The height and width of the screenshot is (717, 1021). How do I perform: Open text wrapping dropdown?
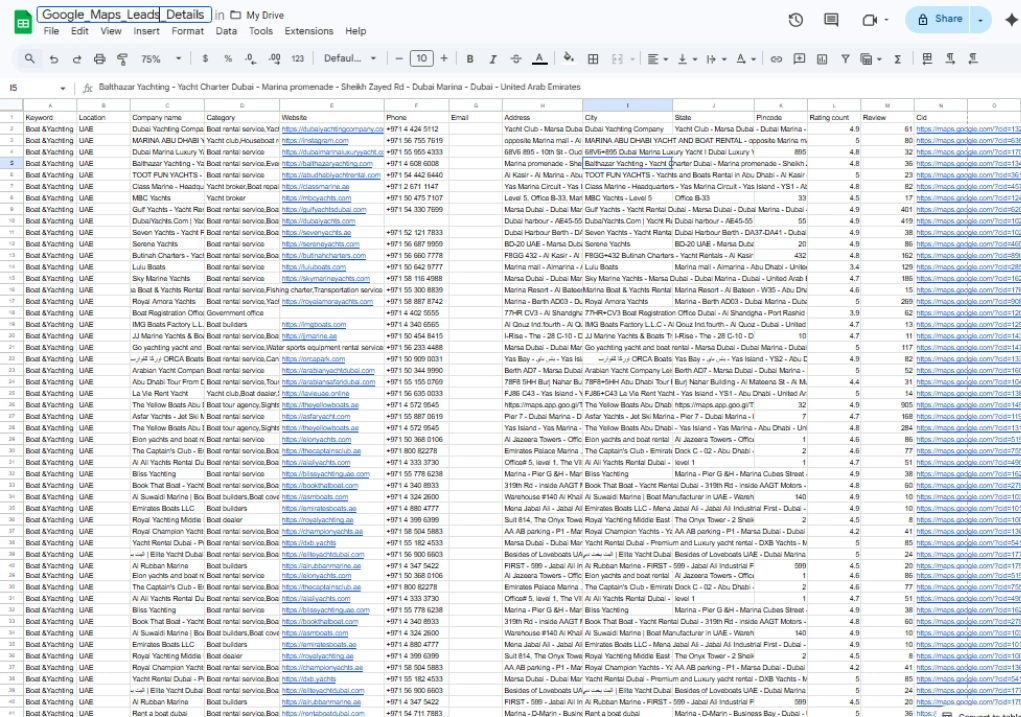pos(715,59)
